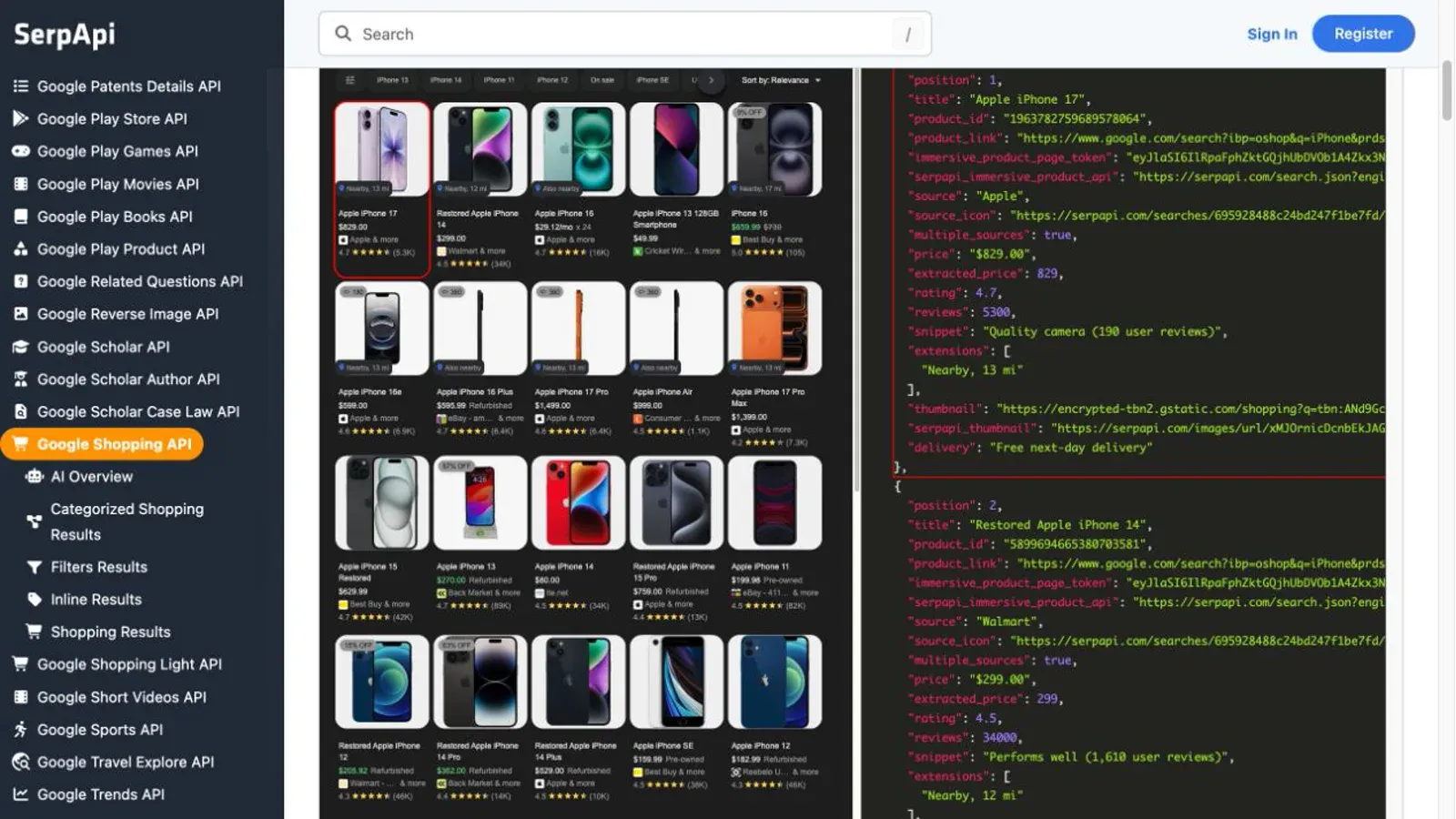Click the Restored Apple iPhone 14 thumbnail
The image size is (1456, 819).
click(480, 149)
